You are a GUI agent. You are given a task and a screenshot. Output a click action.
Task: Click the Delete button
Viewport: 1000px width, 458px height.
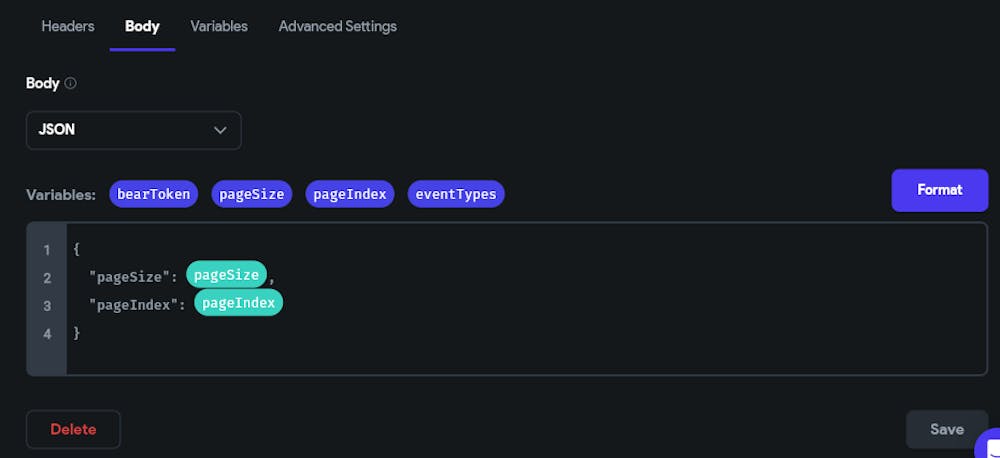pyautogui.click(x=73, y=429)
